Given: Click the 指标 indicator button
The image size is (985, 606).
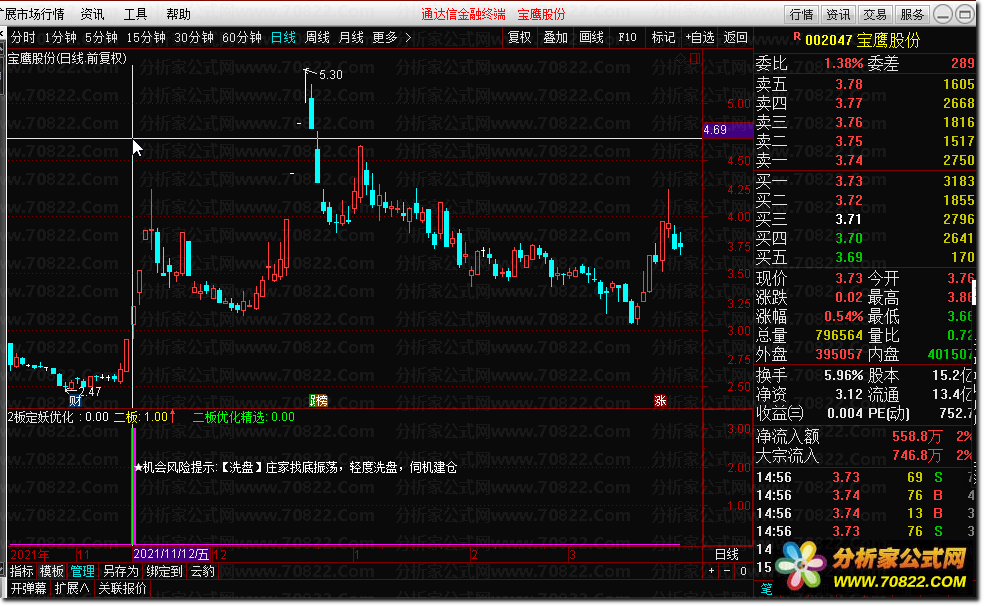Looking at the screenshot, I should point(21,571).
